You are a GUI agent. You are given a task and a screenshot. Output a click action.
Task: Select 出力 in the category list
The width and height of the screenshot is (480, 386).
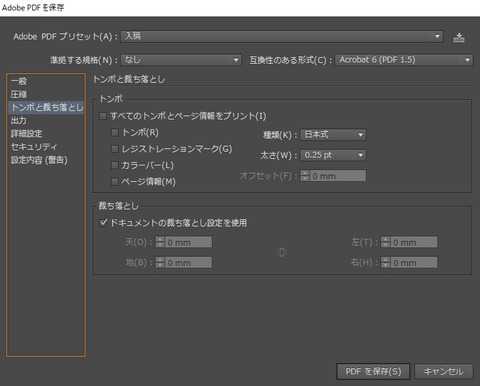(45, 120)
